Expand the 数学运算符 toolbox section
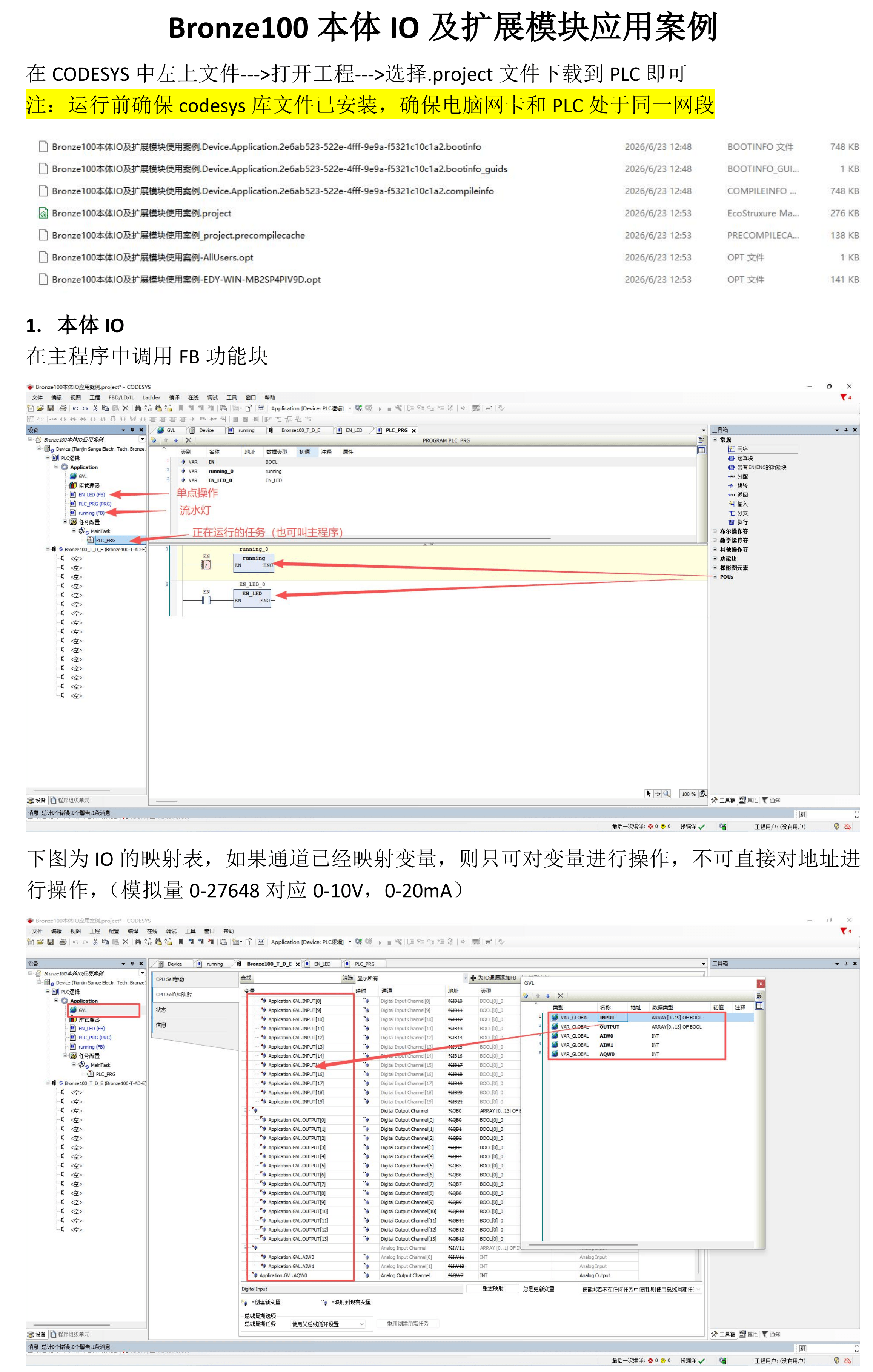The image size is (873, 1372). tap(715, 540)
